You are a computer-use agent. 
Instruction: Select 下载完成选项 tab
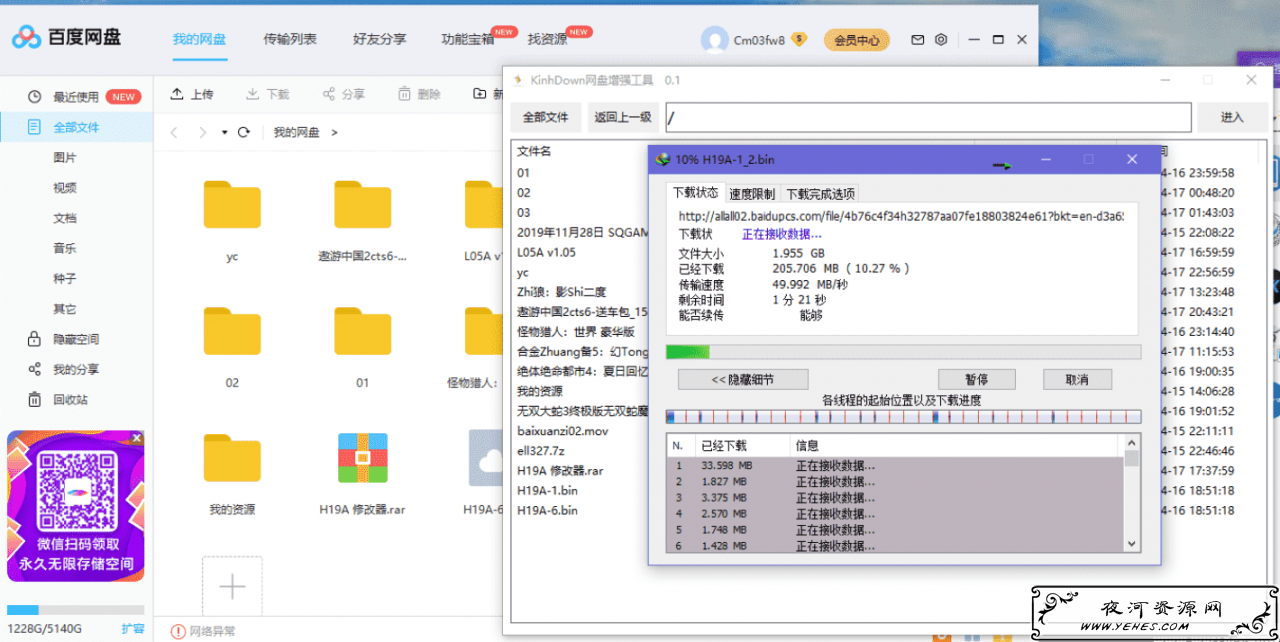pyautogui.click(x=820, y=194)
